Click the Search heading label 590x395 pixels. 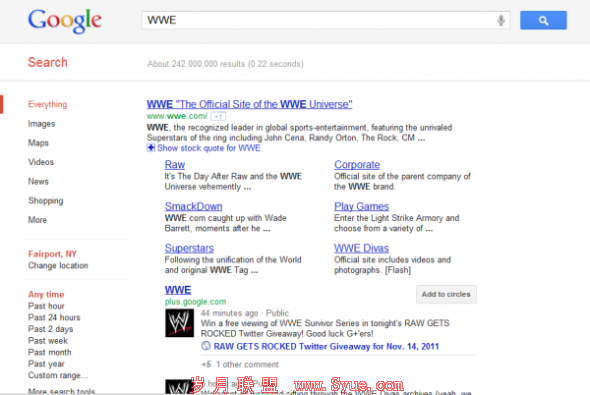pos(47,62)
